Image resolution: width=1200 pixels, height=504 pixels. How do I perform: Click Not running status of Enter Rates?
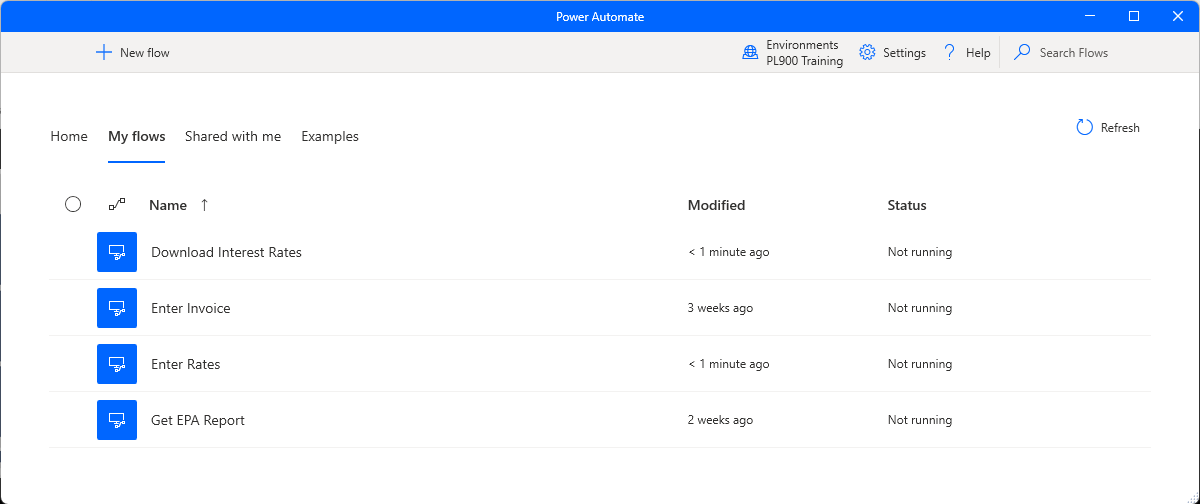[920, 364]
